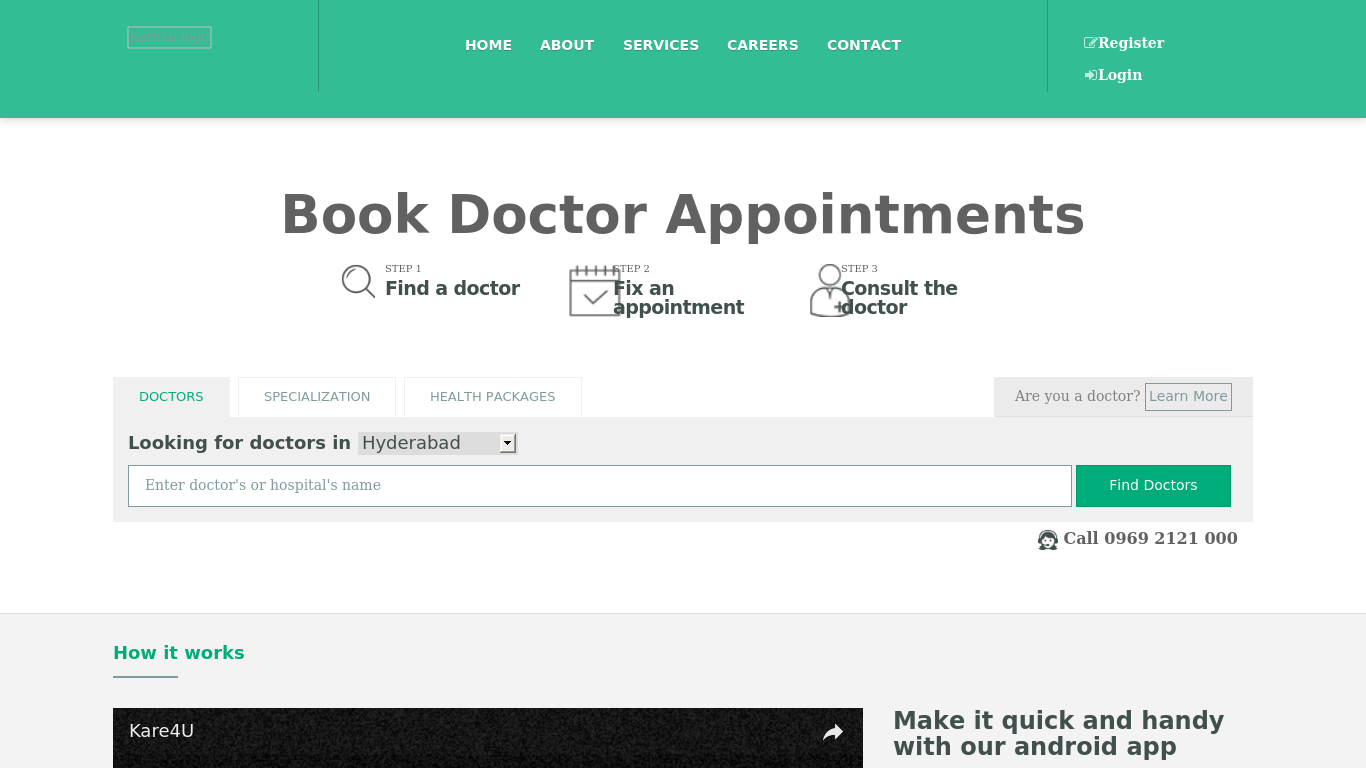Click the Kare4U logo image

[169, 37]
